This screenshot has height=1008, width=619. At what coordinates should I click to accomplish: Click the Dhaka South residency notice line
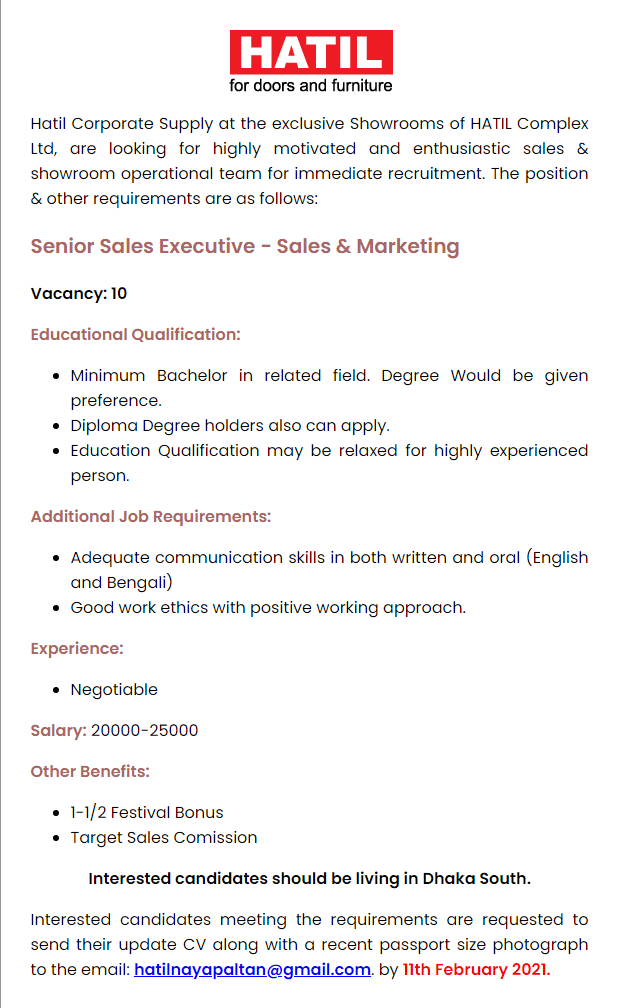pos(310,879)
